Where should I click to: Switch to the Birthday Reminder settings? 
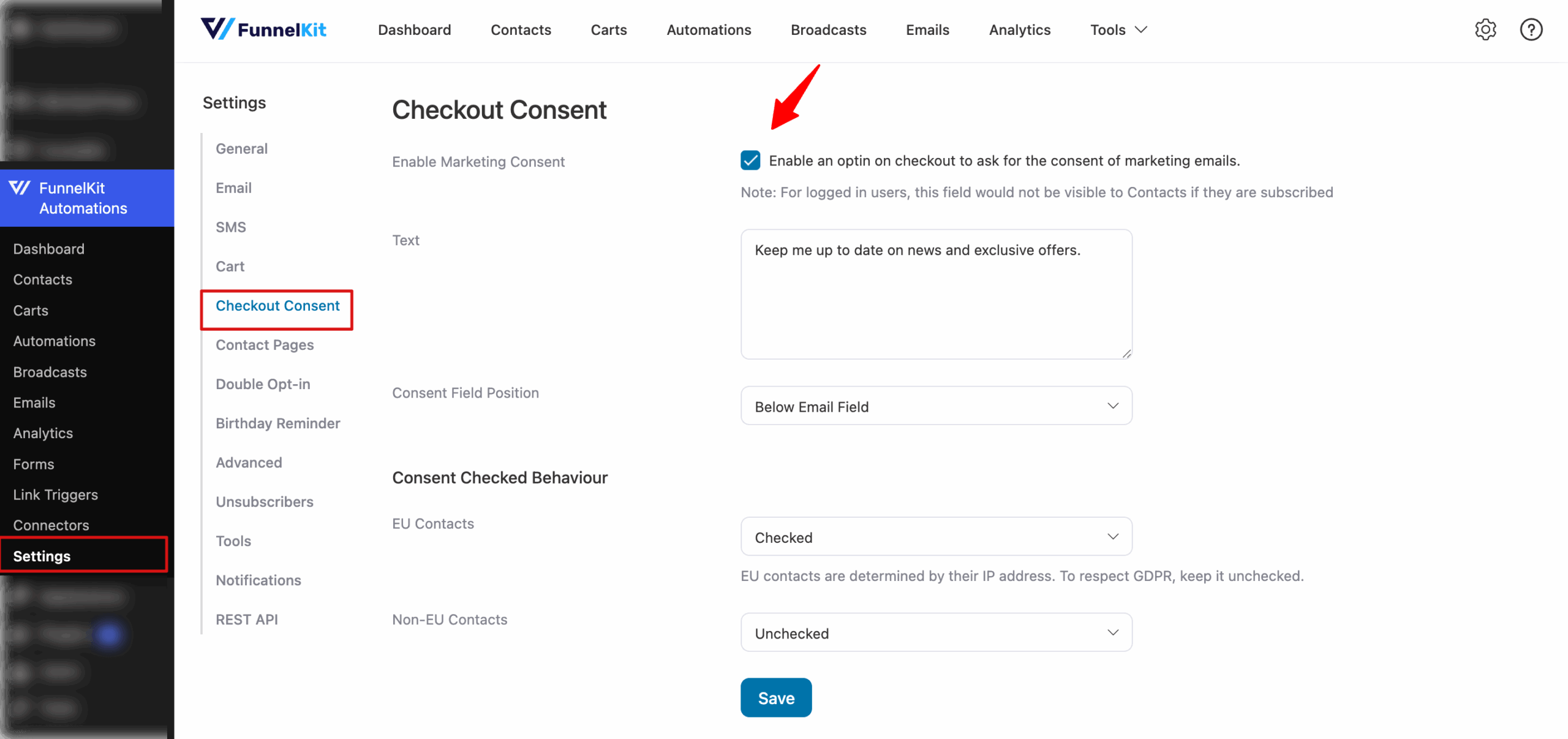[x=277, y=423]
